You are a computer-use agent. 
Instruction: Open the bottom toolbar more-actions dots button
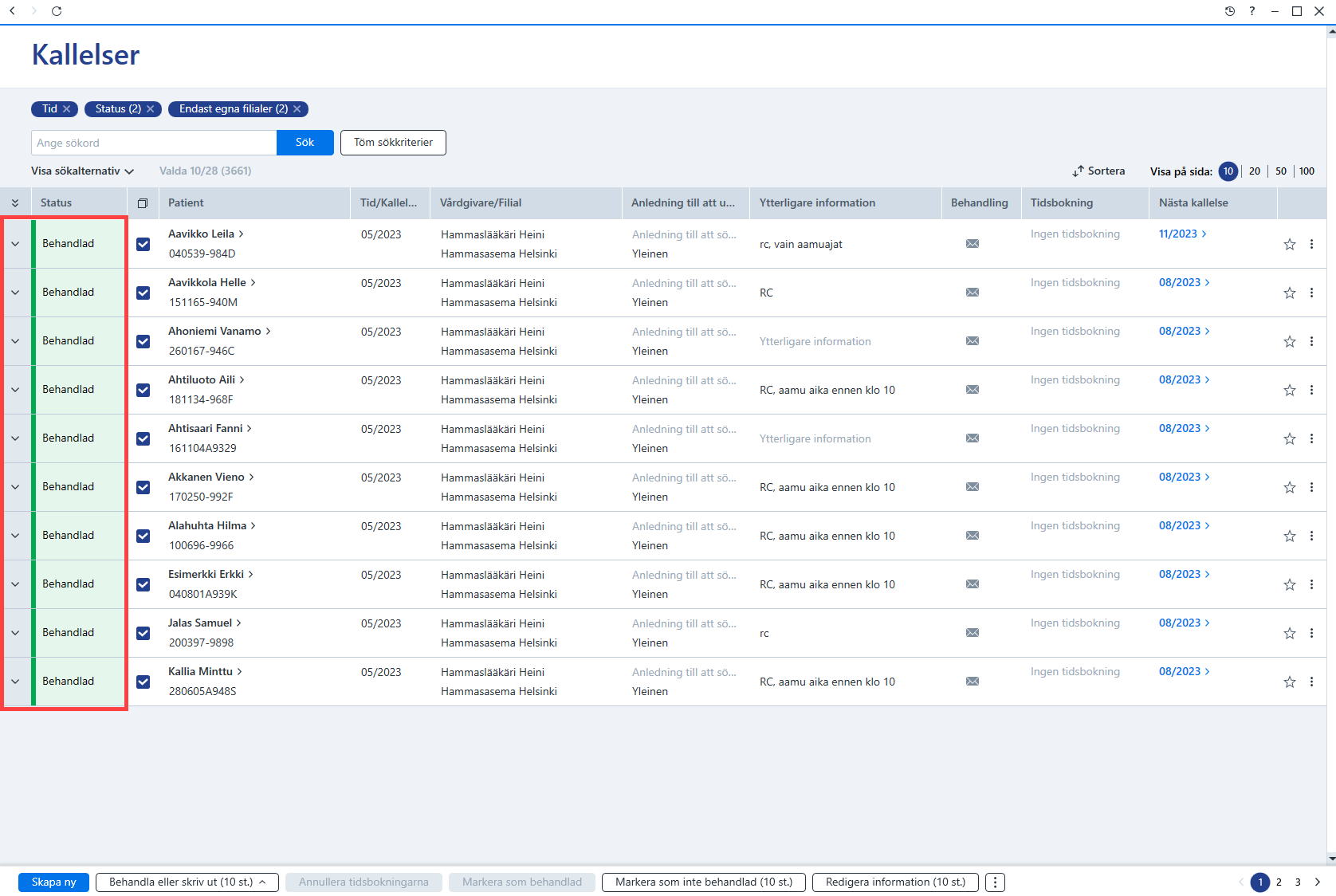[x=995, y=882]
